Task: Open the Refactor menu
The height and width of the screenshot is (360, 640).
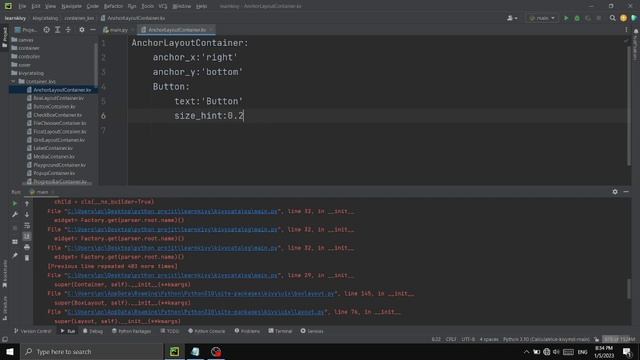Action: [x=113, y=6]
